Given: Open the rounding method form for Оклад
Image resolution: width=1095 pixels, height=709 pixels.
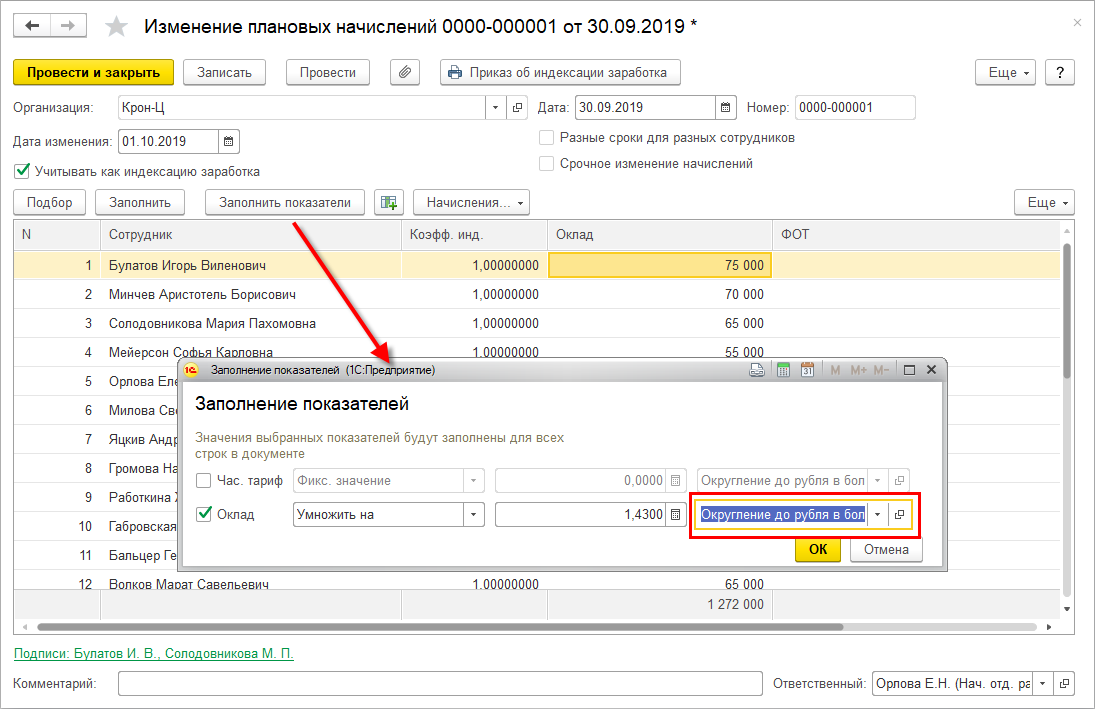Looking at the screenshot, I should click(x=899, y=514).
